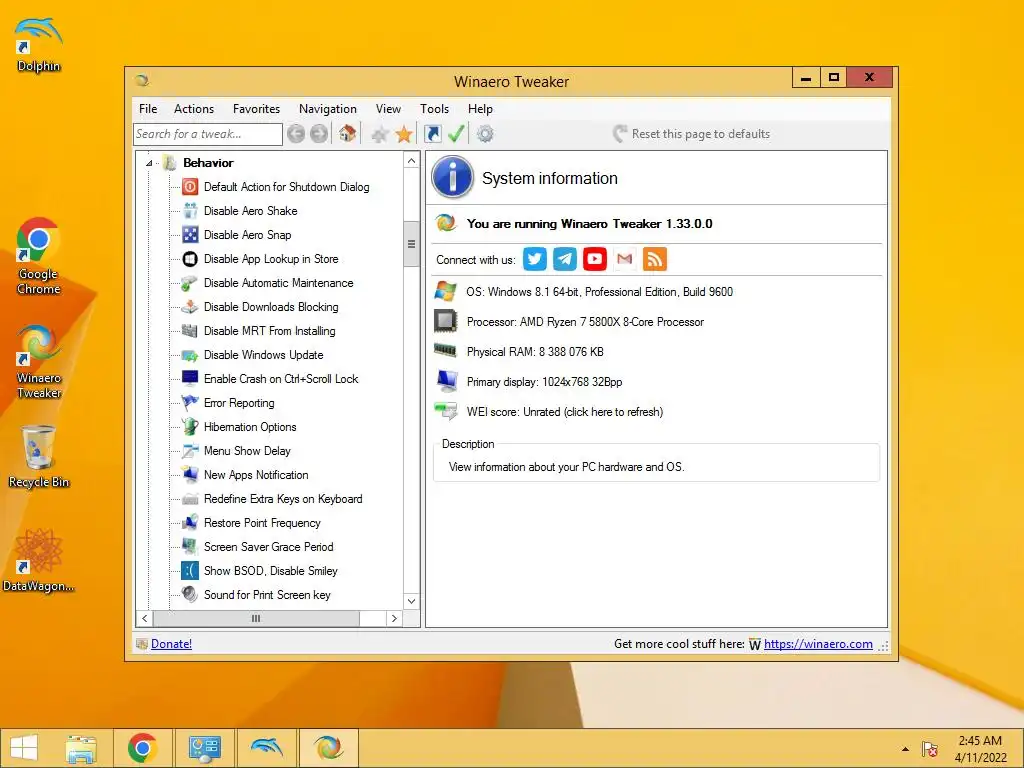Screen dimensions: 1024x768
Task: Click the add-to-favorites star with plus
Action: point(379,135)
